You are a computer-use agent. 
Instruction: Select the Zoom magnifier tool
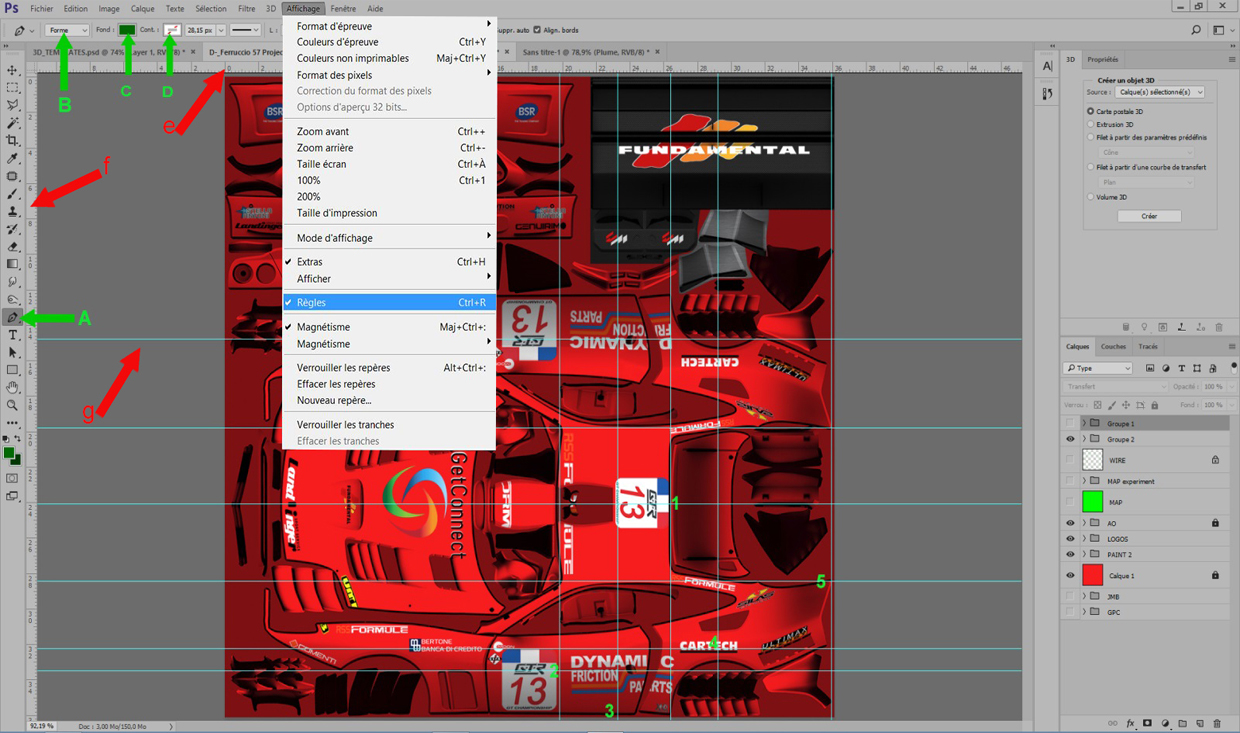coord(13,405)
